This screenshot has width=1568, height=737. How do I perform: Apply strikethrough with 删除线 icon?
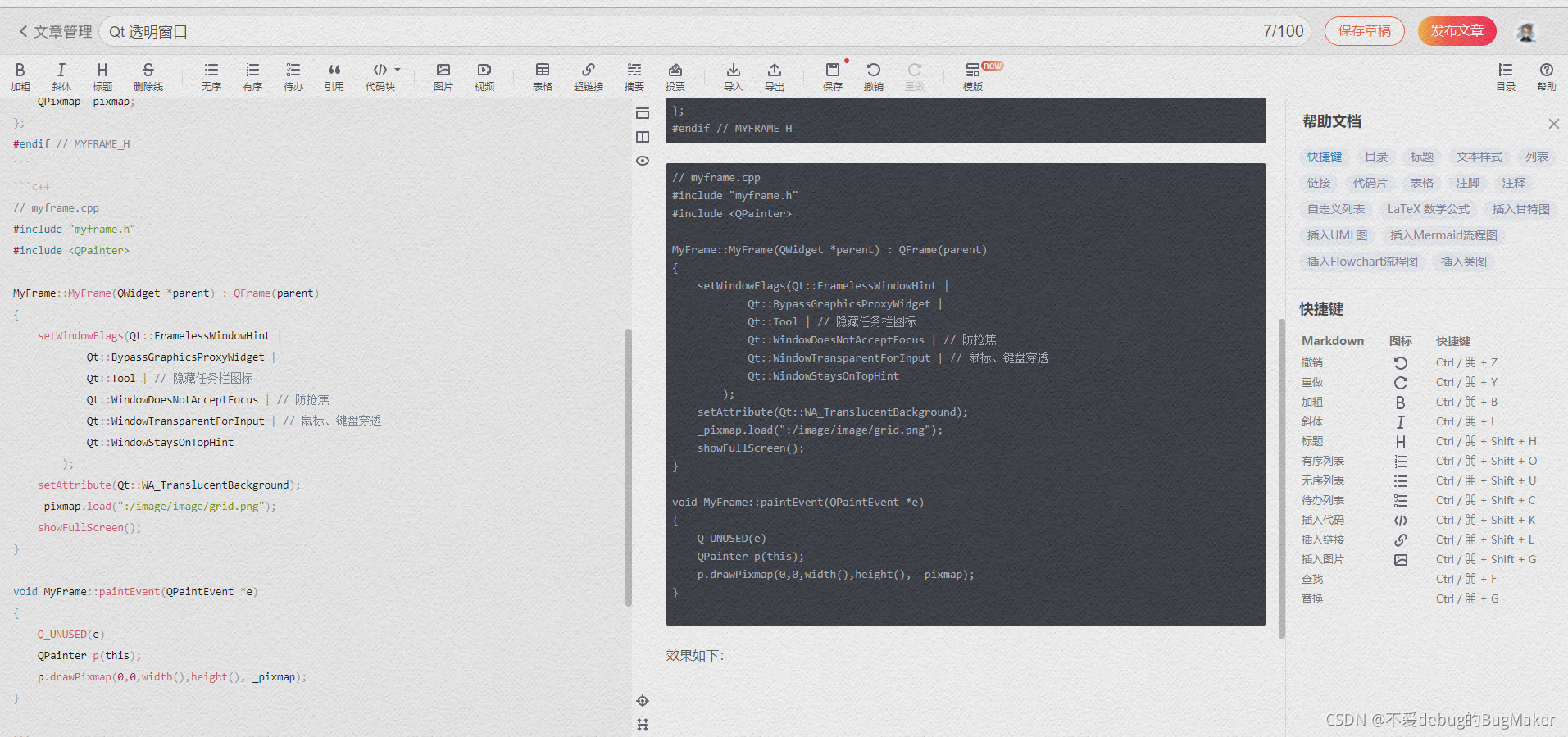pos(148,76)
